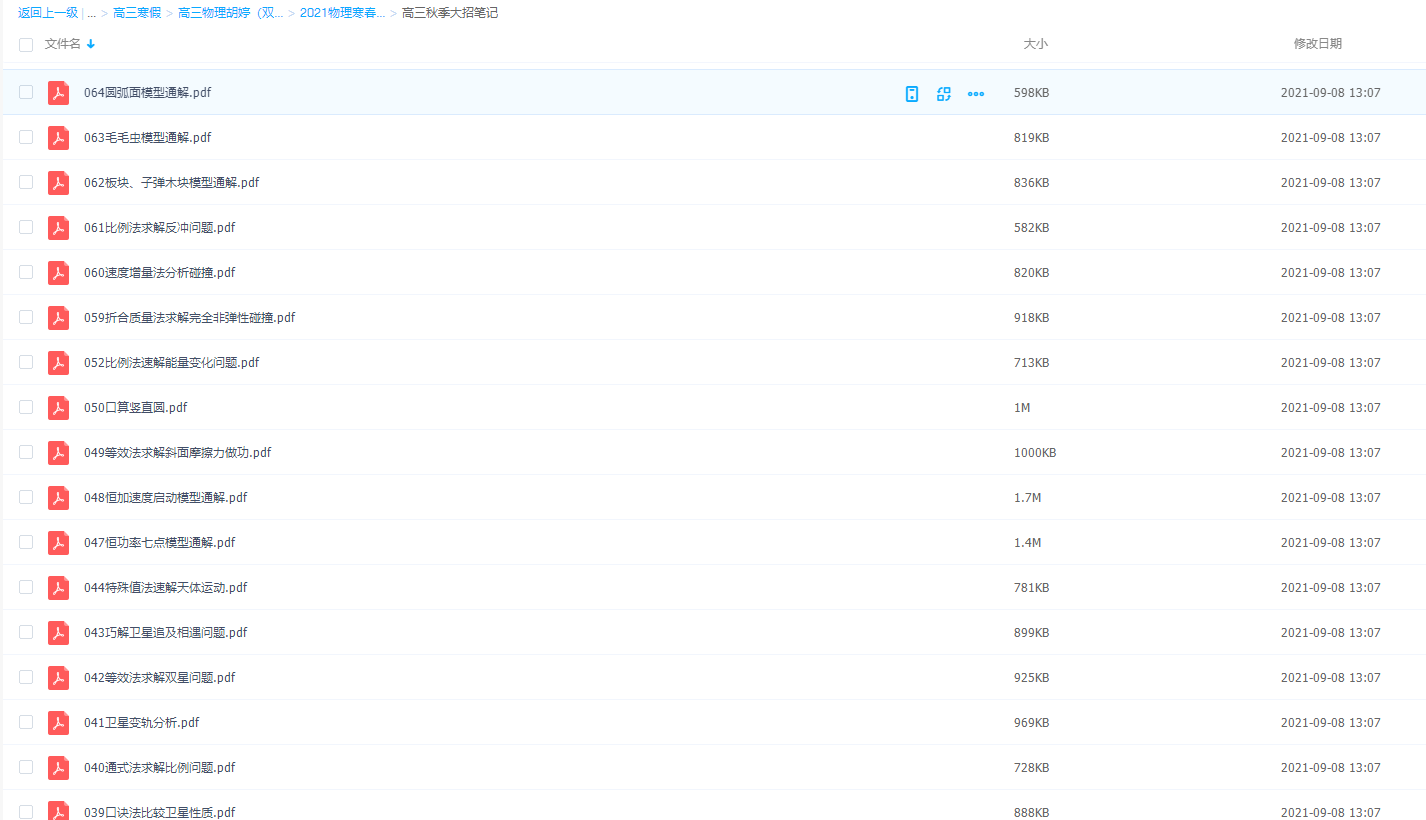Click the PDF icon of 050口算竖直圆.pdf
The width and height of the screenshot is (1426, 820).
click(59, 408)
